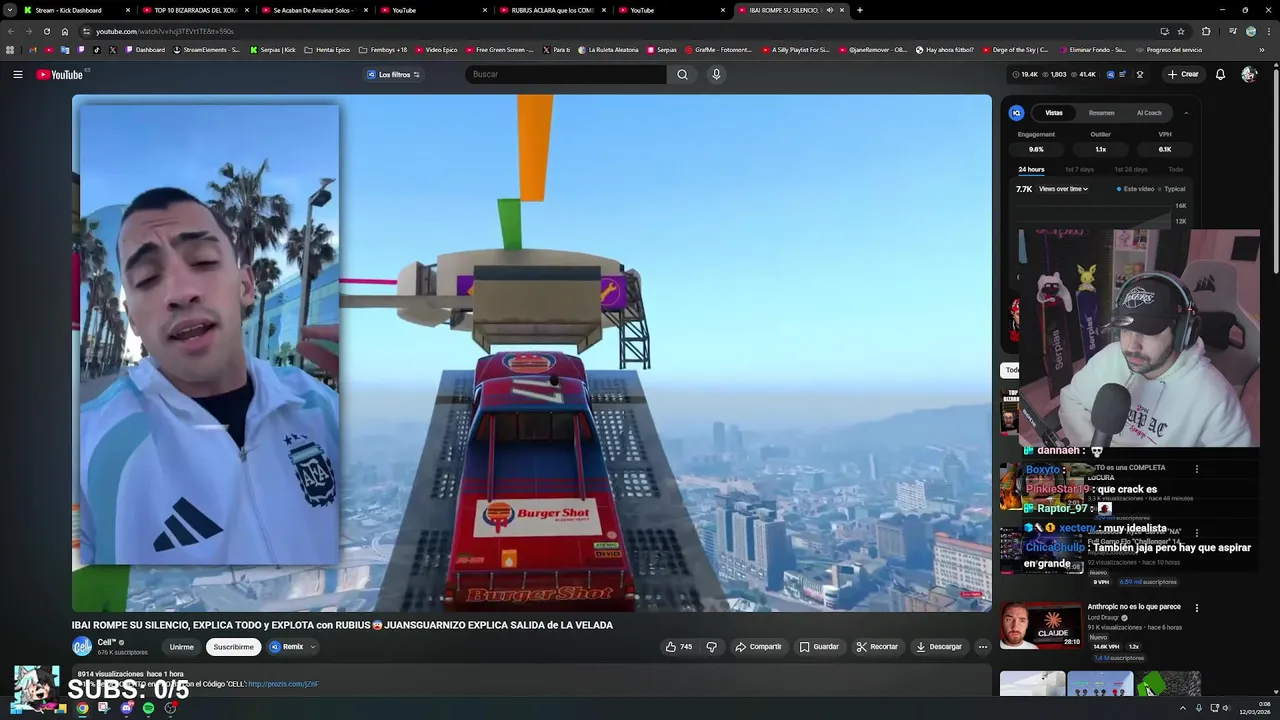Open the prozis.com link in description

tap(283, 684)
